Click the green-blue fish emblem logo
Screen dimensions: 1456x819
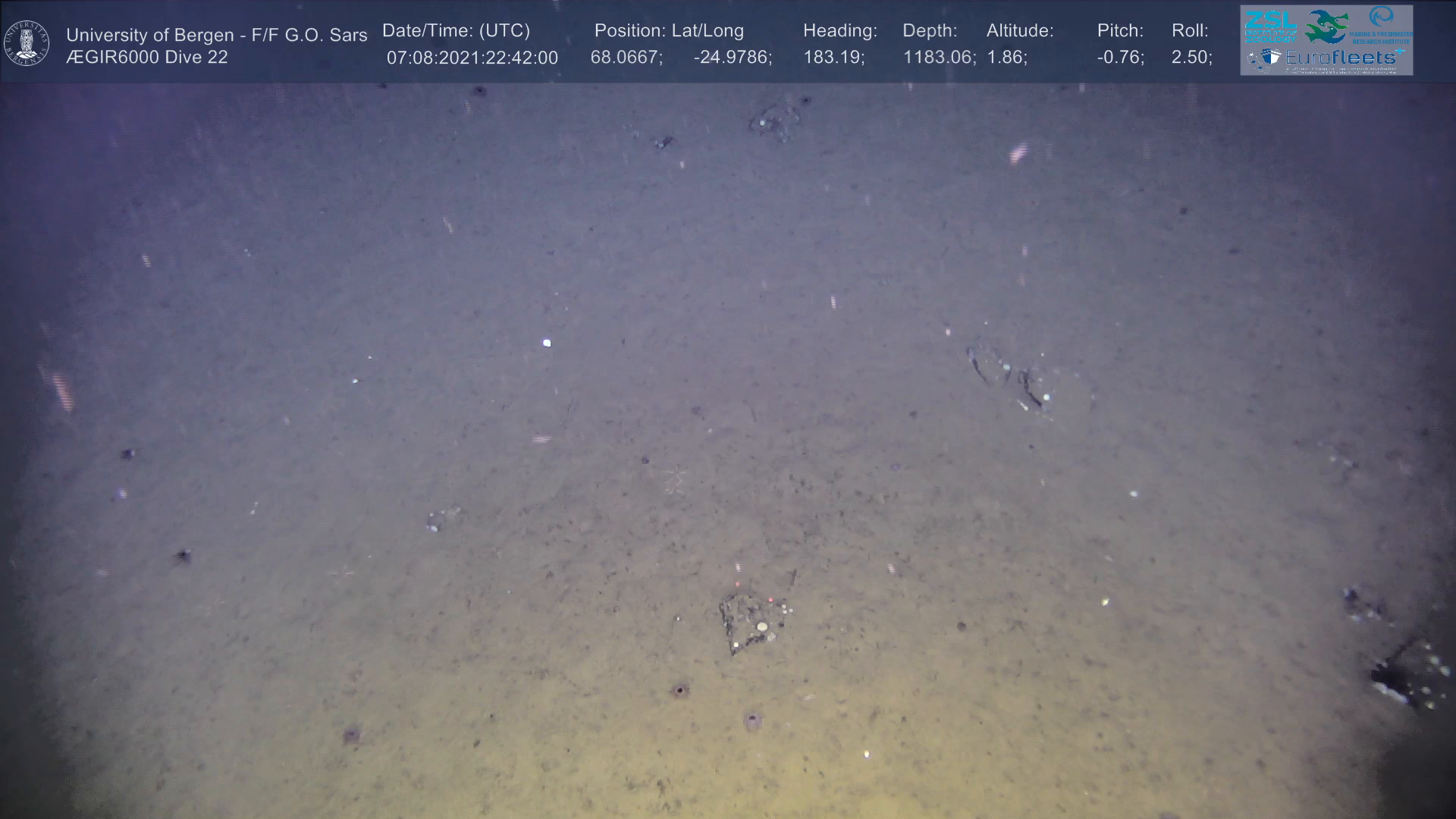pos(1327,27)
